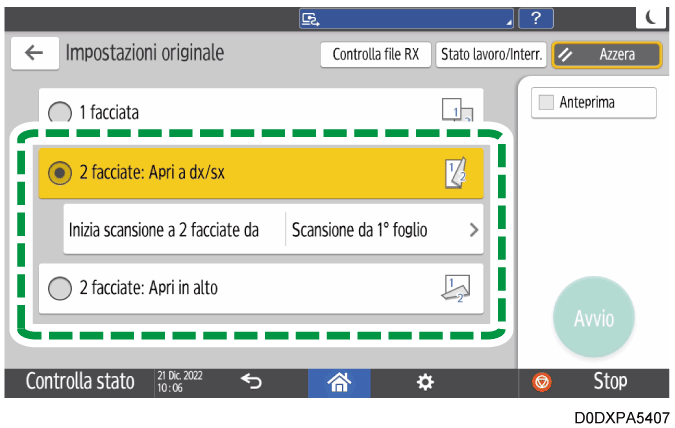The width and height of the screenshot is (675, 428).
Task: Select the 1 facciata radio button
Action: 61,113
